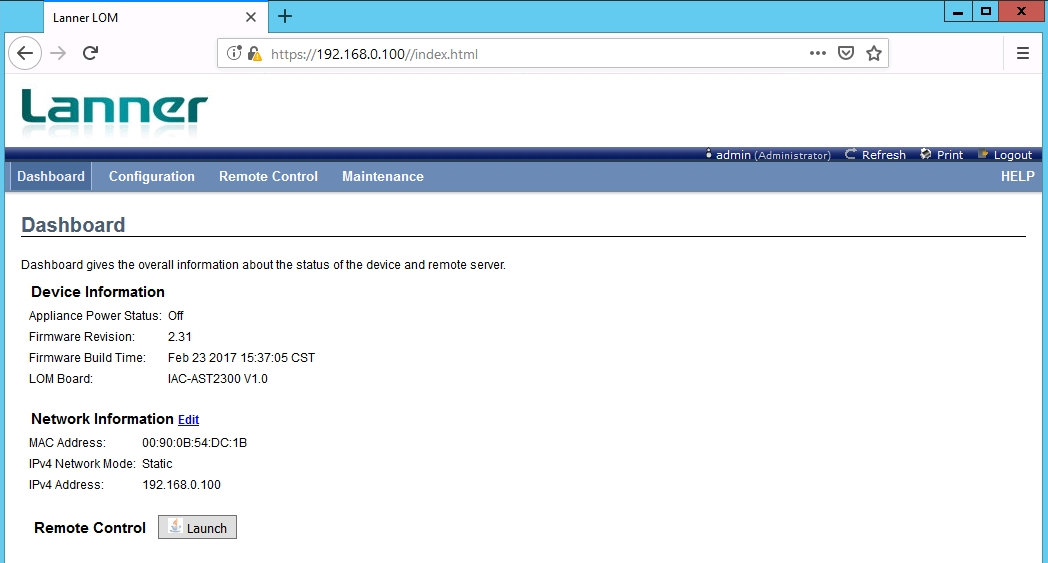Open the Maintenance menu
The height and width of the screenshot is (563, 1048).
click(383, 177)
